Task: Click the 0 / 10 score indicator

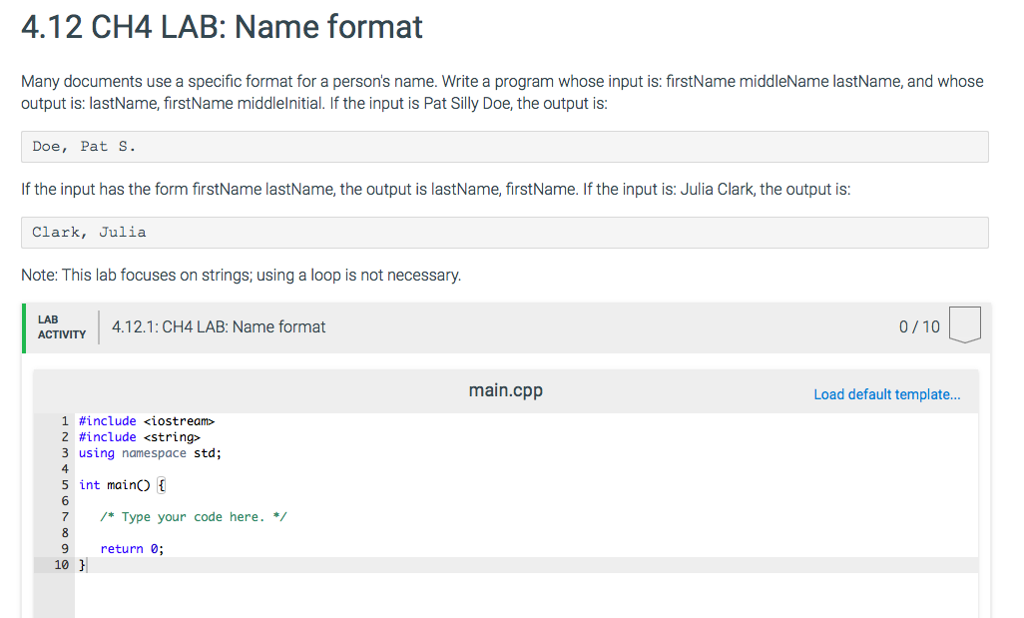Action: click(918, 326)
